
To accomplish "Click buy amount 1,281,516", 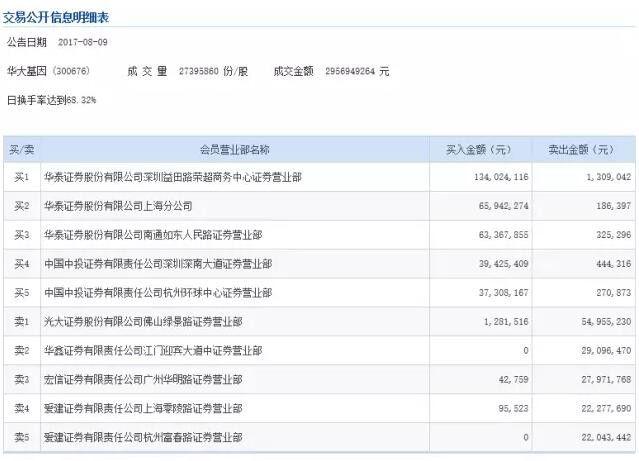I will (x=506, y=322).
